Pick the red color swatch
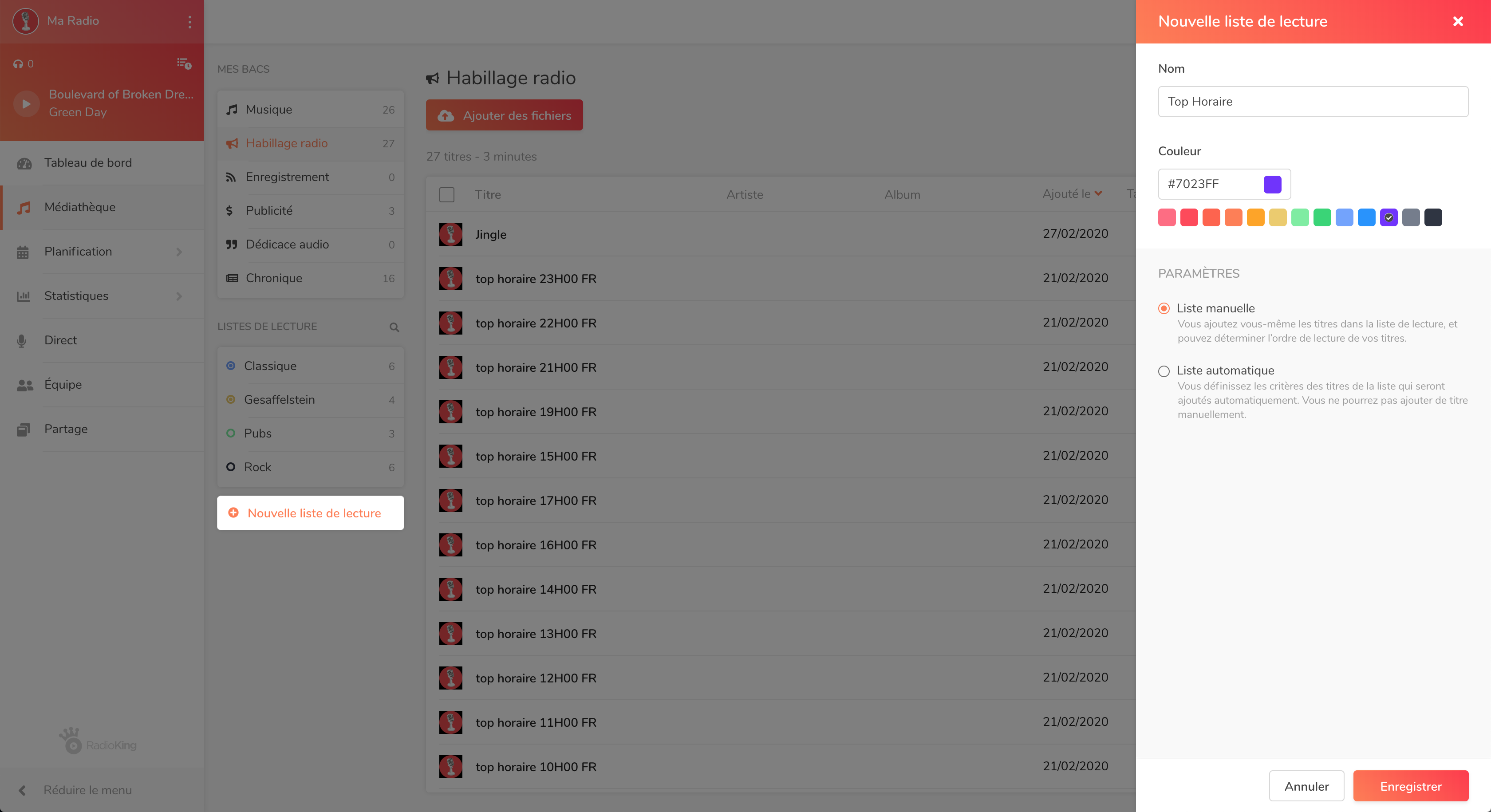Screen dimensions: 1491x812 coord(1189,217)
